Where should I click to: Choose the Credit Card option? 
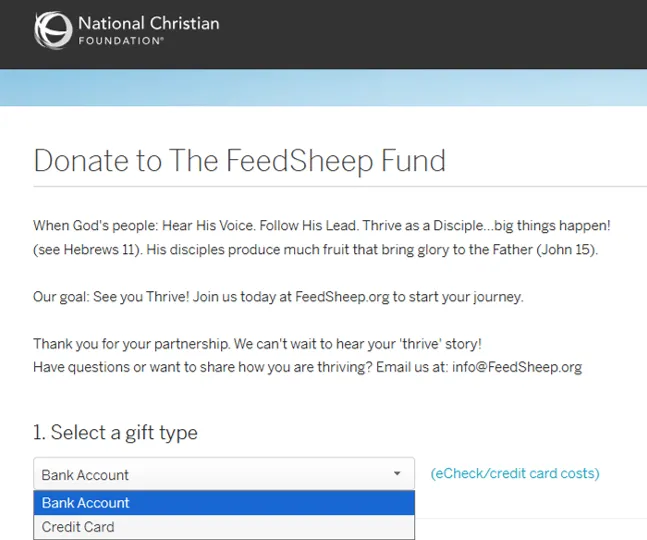[78, 527]
